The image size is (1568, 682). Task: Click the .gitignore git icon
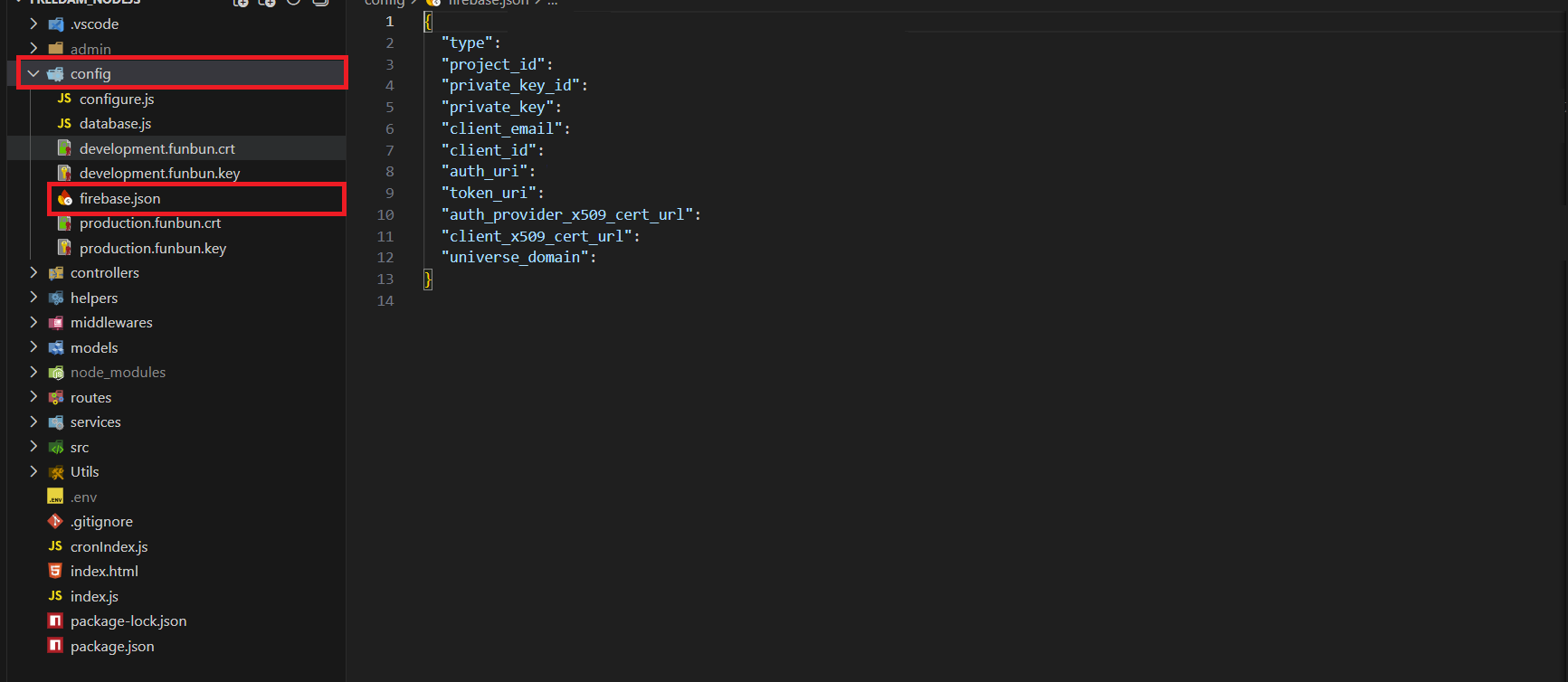point(55,522)
